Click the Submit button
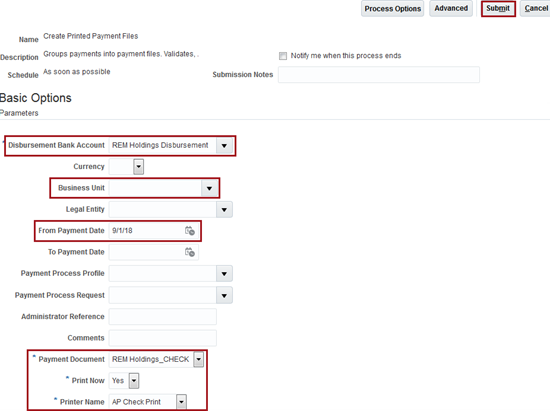550x411 pixels. pos(498,8)
